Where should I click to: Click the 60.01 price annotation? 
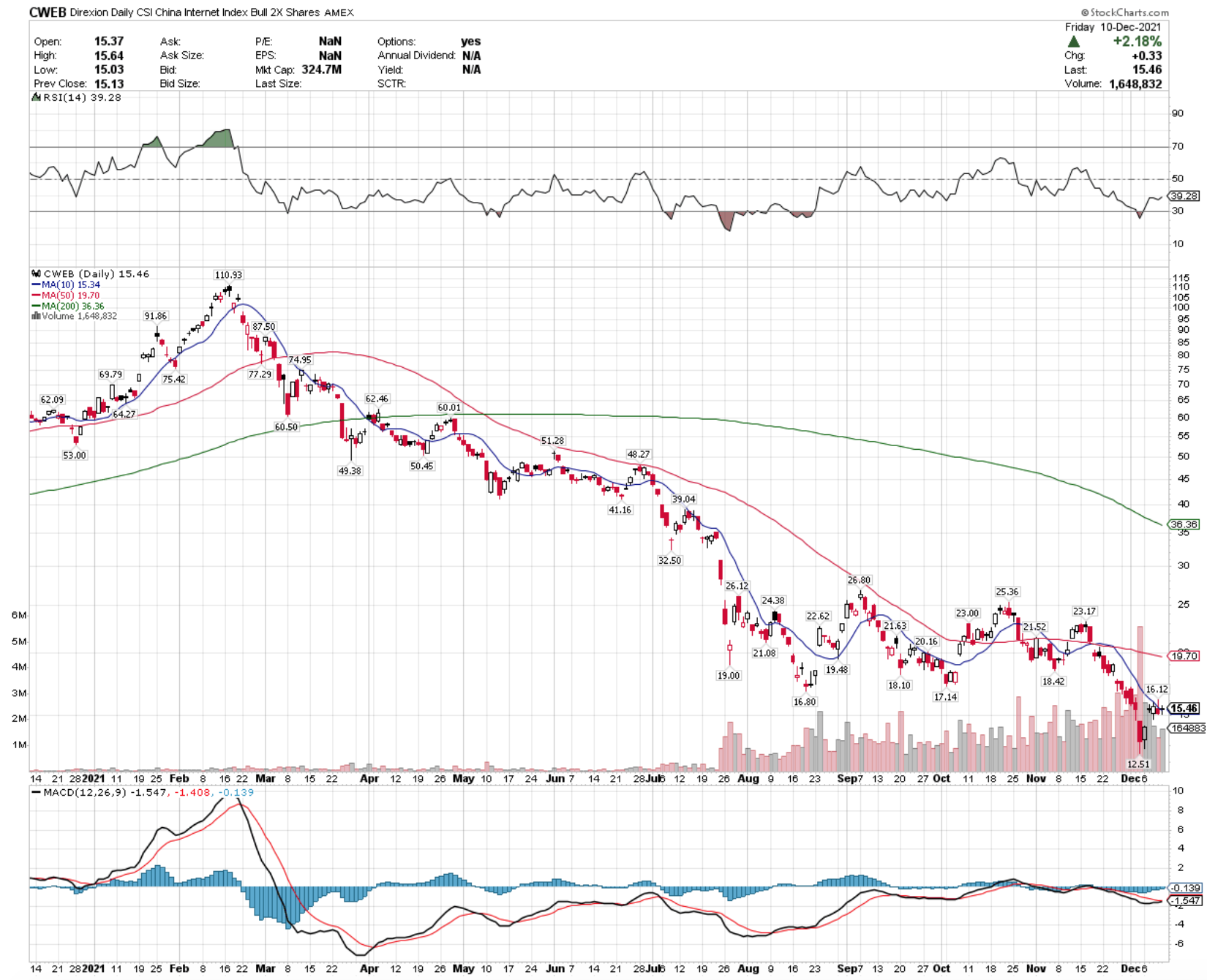coord(449,407)
